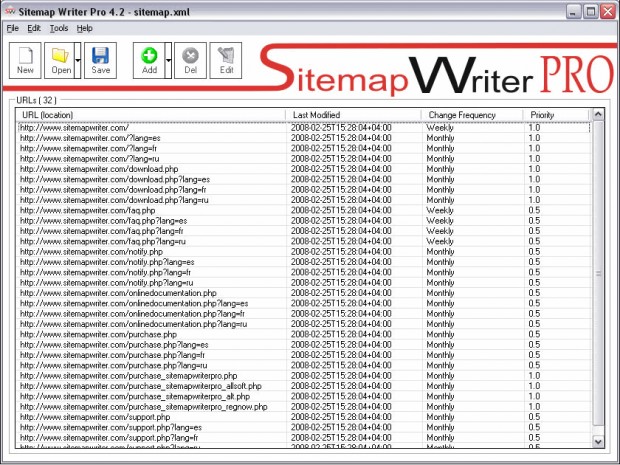Select row purchase_sitemapwriterpro_allsoft.php
The height and width of the screenshot is (465, 620).
point(304,386)
